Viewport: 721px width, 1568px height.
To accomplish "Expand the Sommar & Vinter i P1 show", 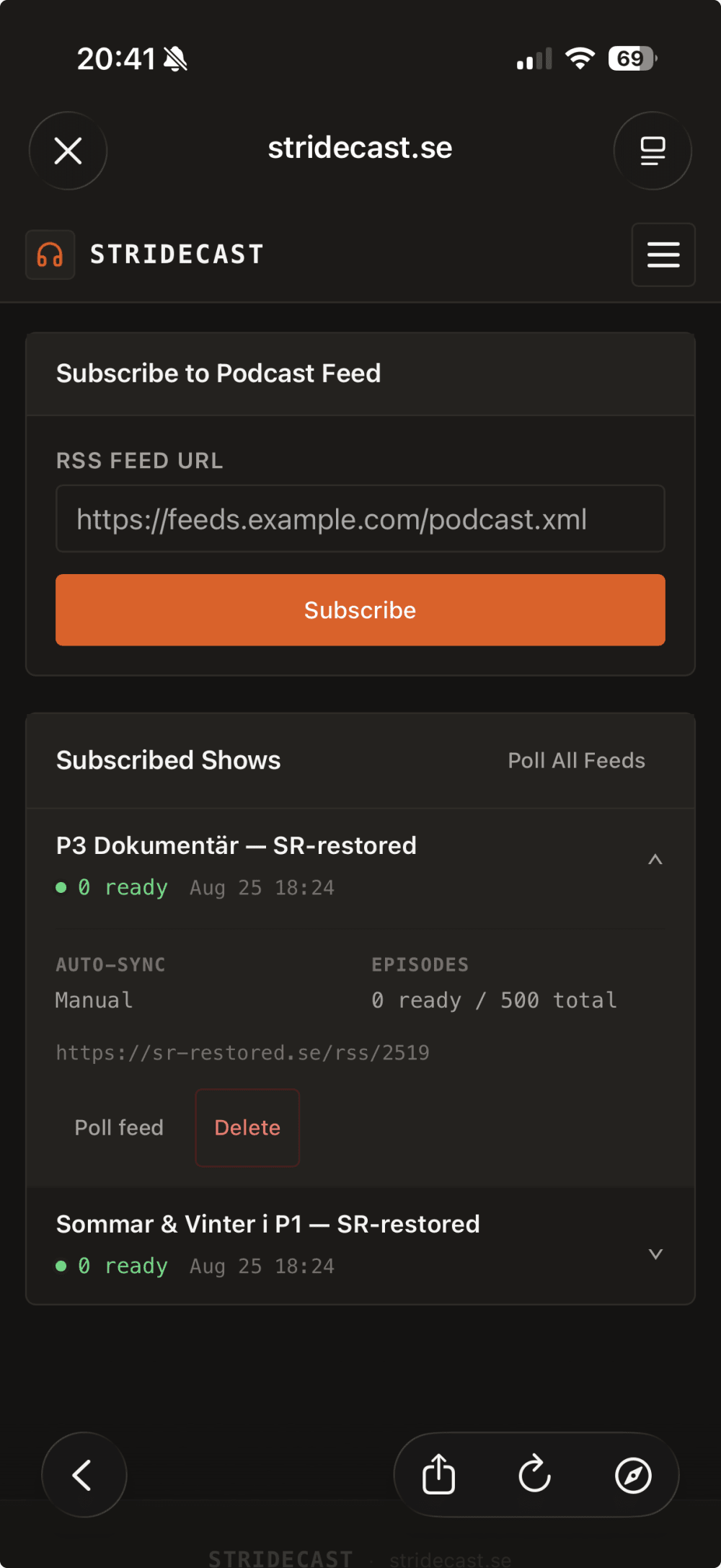I will click(x=655, y=1254).
